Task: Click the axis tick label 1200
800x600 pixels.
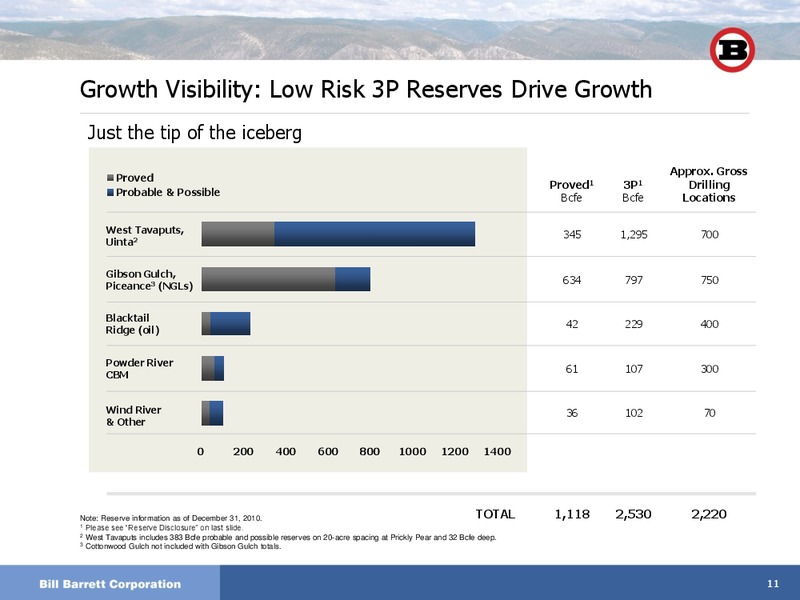Action: 455,452
